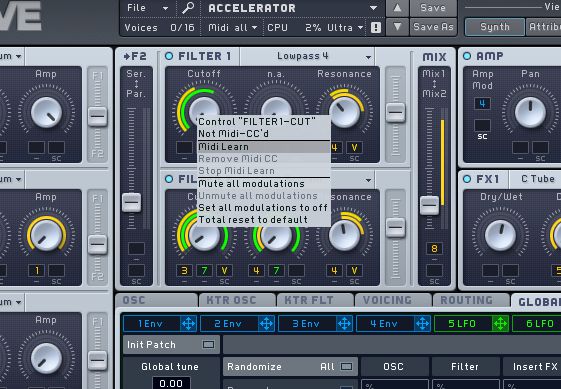Click the move icon on 1 Env
This screenshot has height=389, width=561.
click(188, 324)
